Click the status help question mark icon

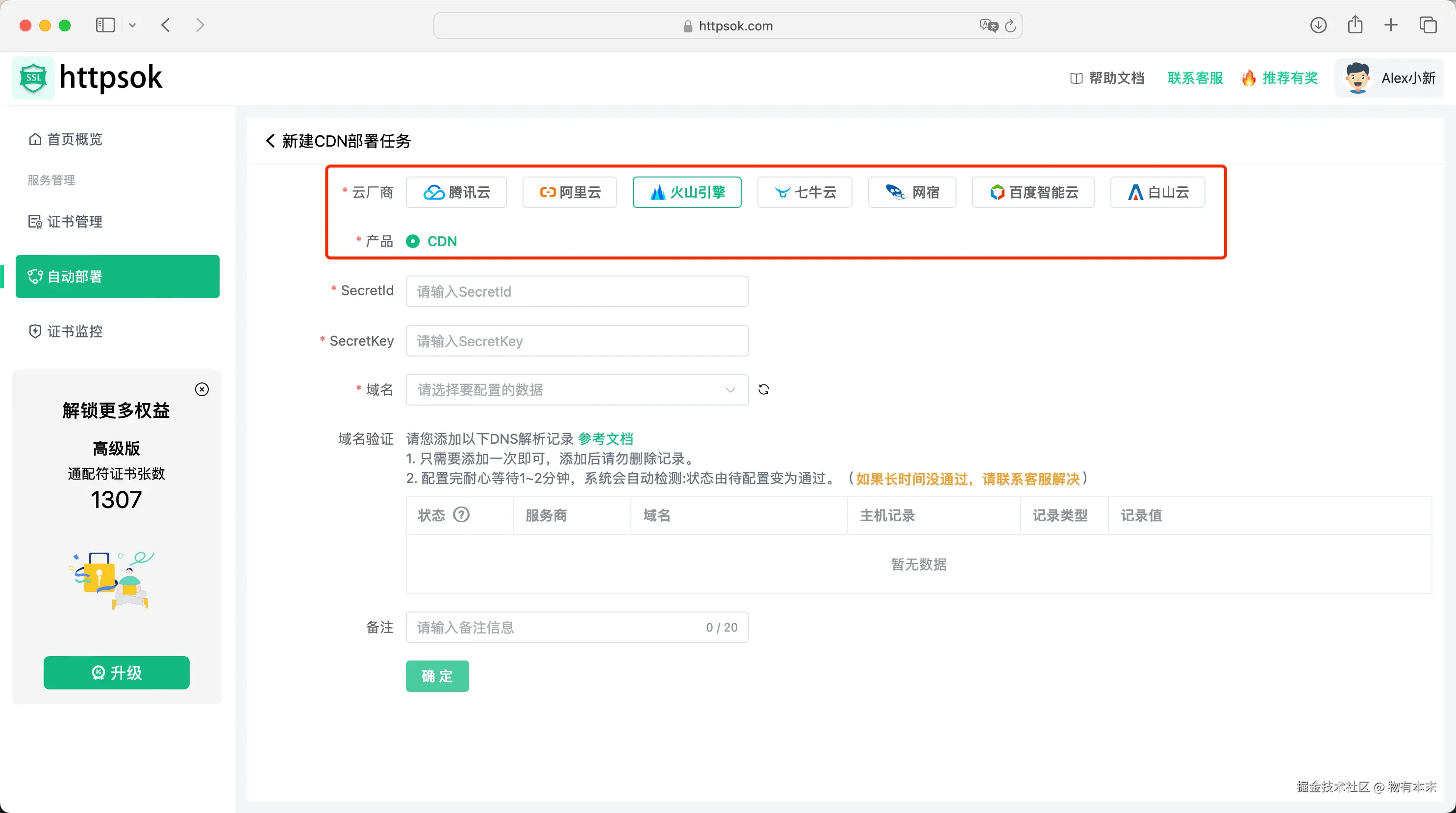462,515
